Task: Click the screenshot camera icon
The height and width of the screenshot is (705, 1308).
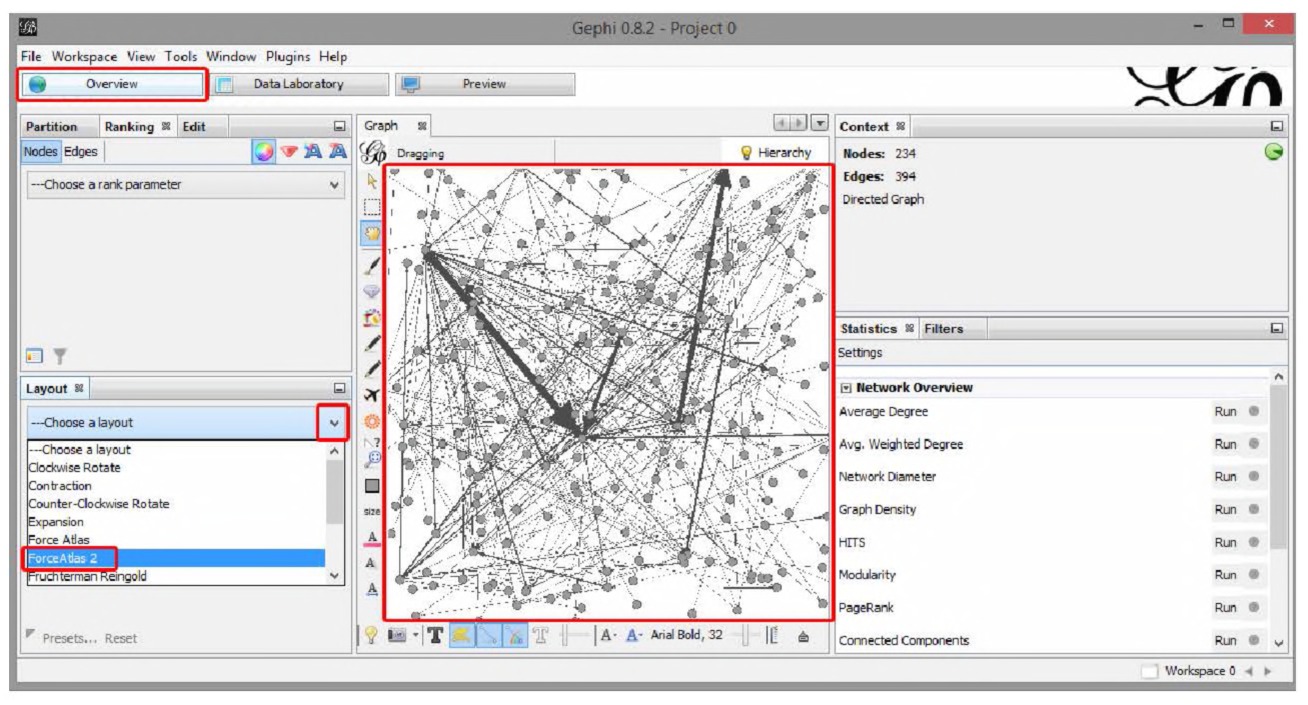Action: 395,635
